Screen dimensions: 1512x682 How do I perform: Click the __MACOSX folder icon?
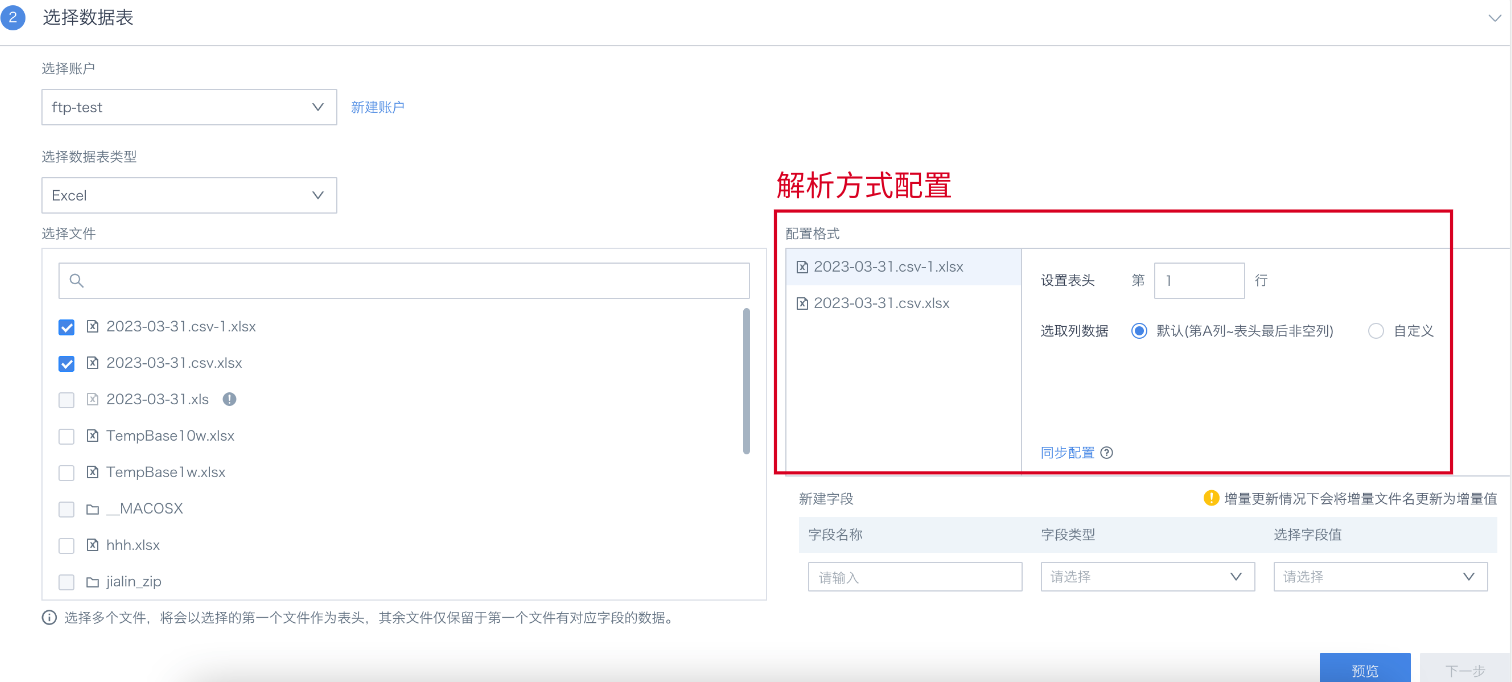pyautogui.click(x=93, y=509)
